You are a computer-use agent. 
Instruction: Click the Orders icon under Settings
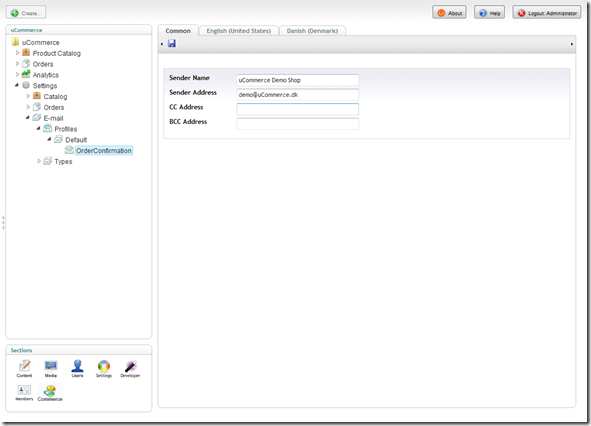[37, 107]
